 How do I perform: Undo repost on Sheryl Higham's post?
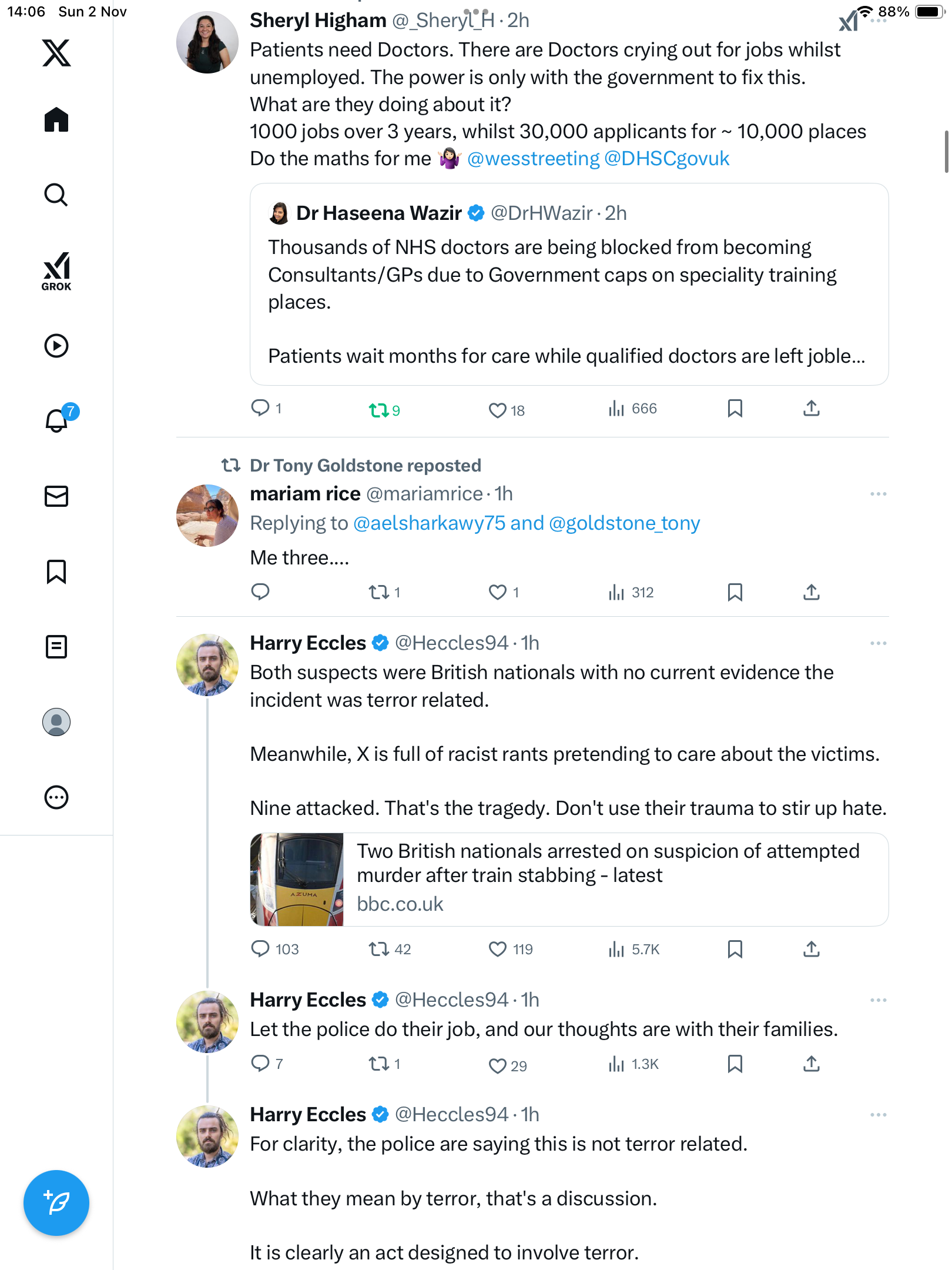pos(378,410)
